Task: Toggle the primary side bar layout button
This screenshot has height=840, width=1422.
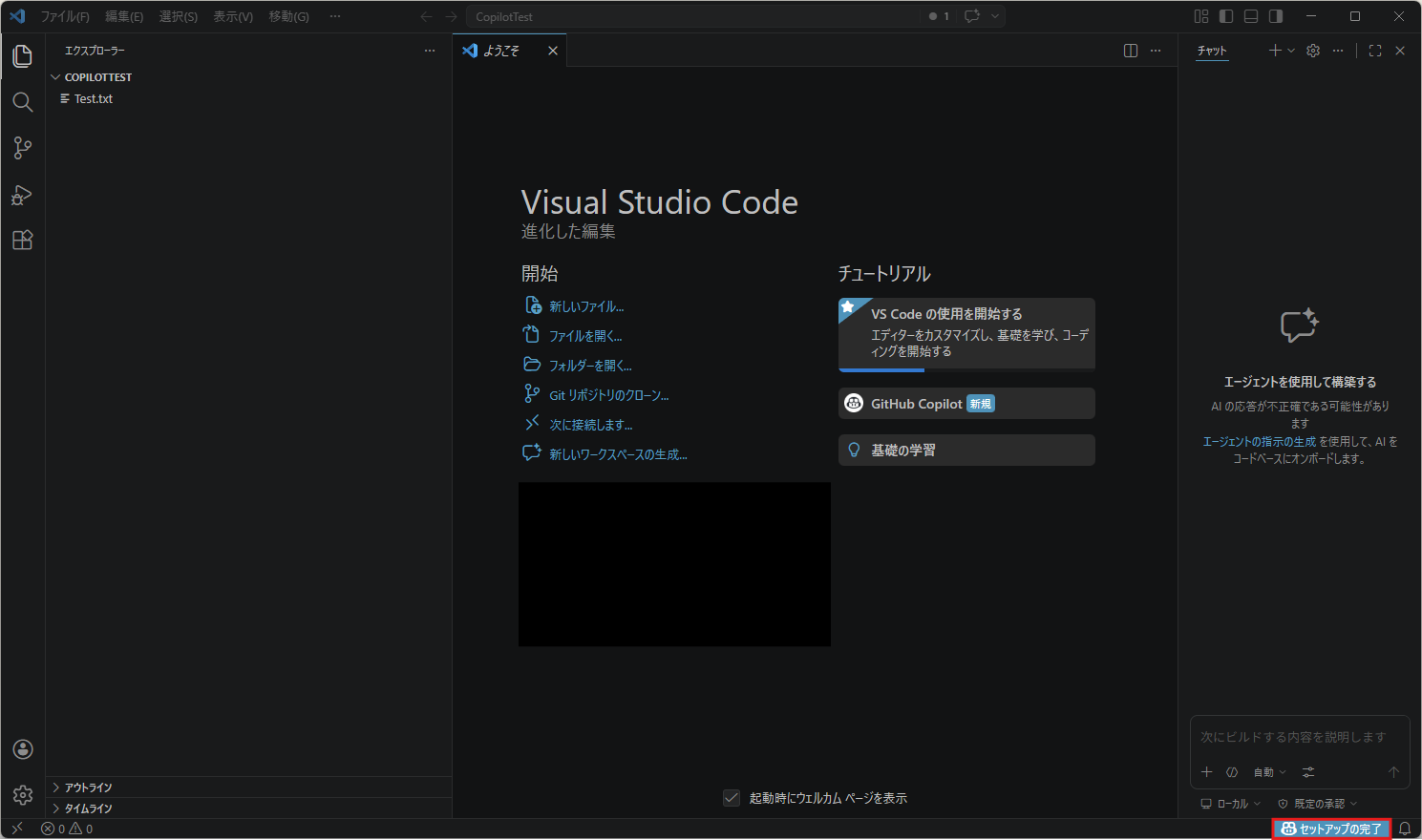Action: click(1226, 16)
